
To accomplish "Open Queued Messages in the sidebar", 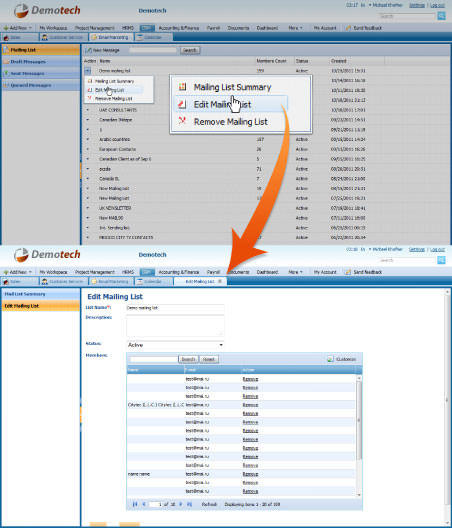I will [x=41, y=85].
